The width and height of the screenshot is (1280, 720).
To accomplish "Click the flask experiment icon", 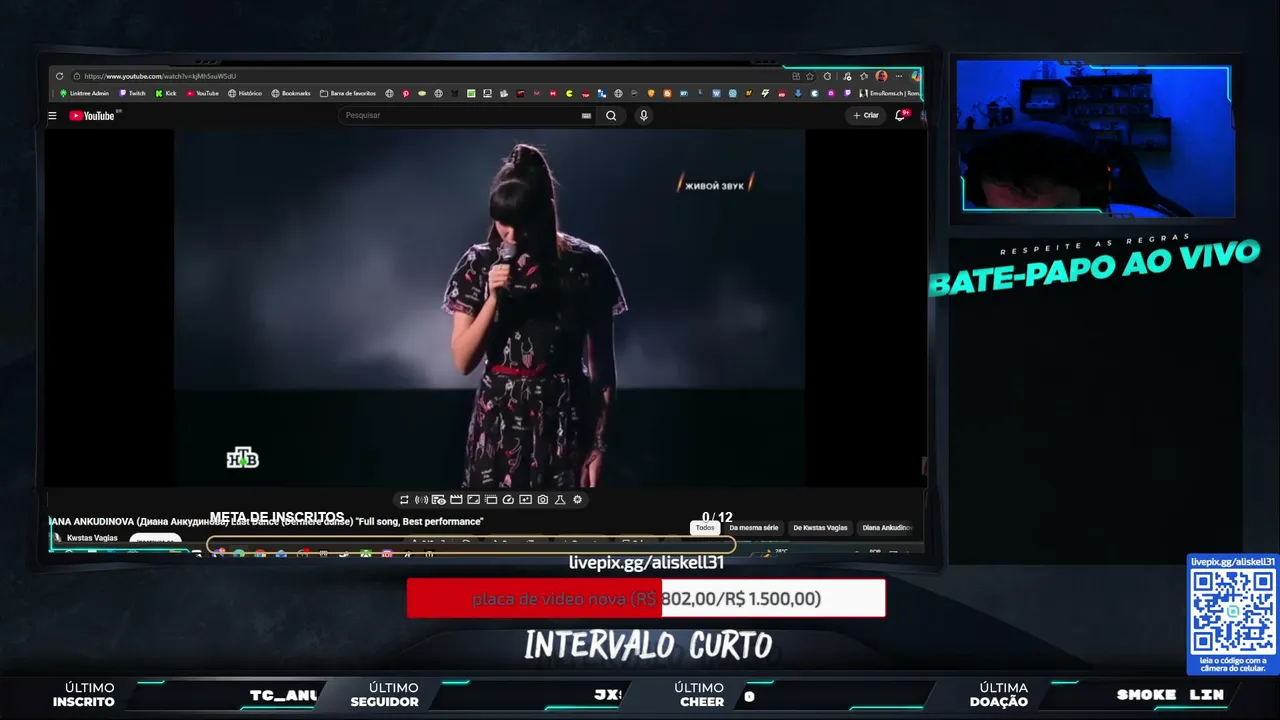I will [x=560, y=500].
